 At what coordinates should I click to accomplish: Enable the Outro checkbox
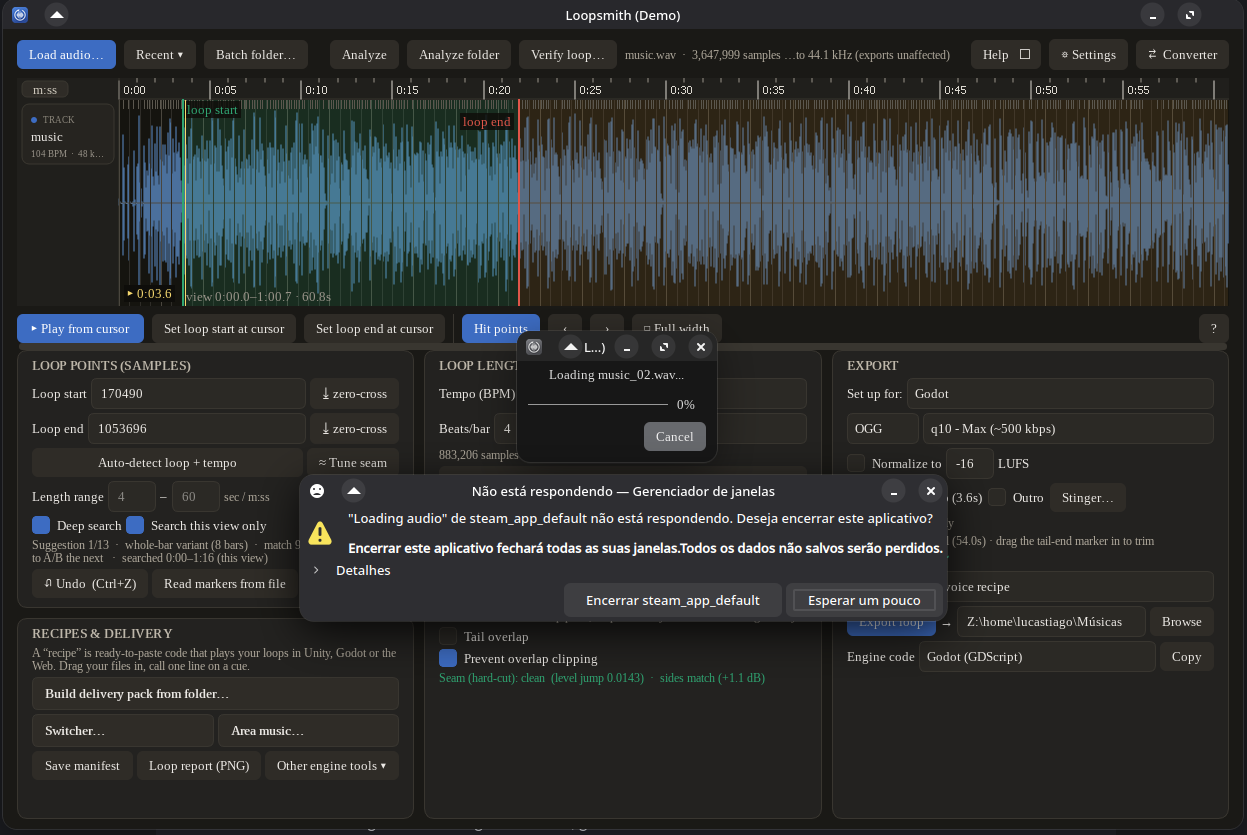pyautogui.click(x=998, y=497)
